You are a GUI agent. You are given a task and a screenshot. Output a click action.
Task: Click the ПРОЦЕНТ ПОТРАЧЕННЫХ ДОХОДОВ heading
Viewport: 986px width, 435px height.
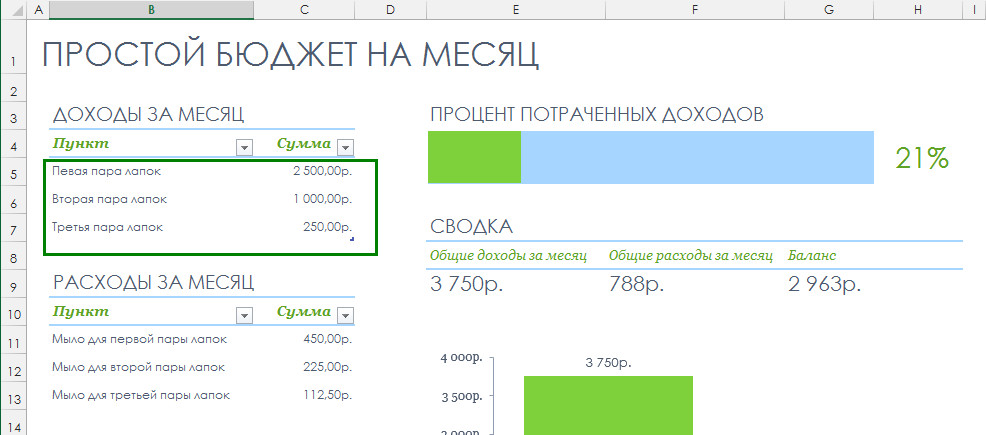(x=597, y=114)
